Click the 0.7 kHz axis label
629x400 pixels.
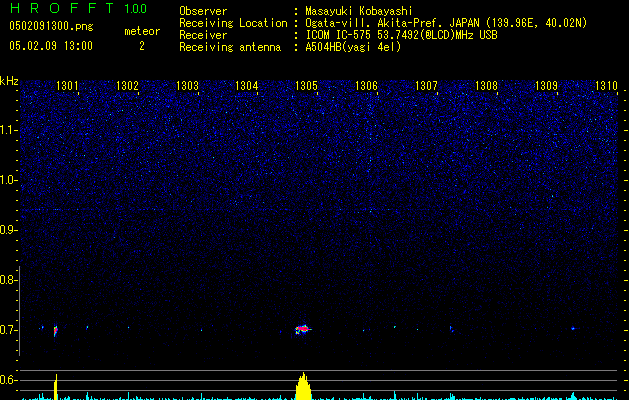tap(8, 330)
